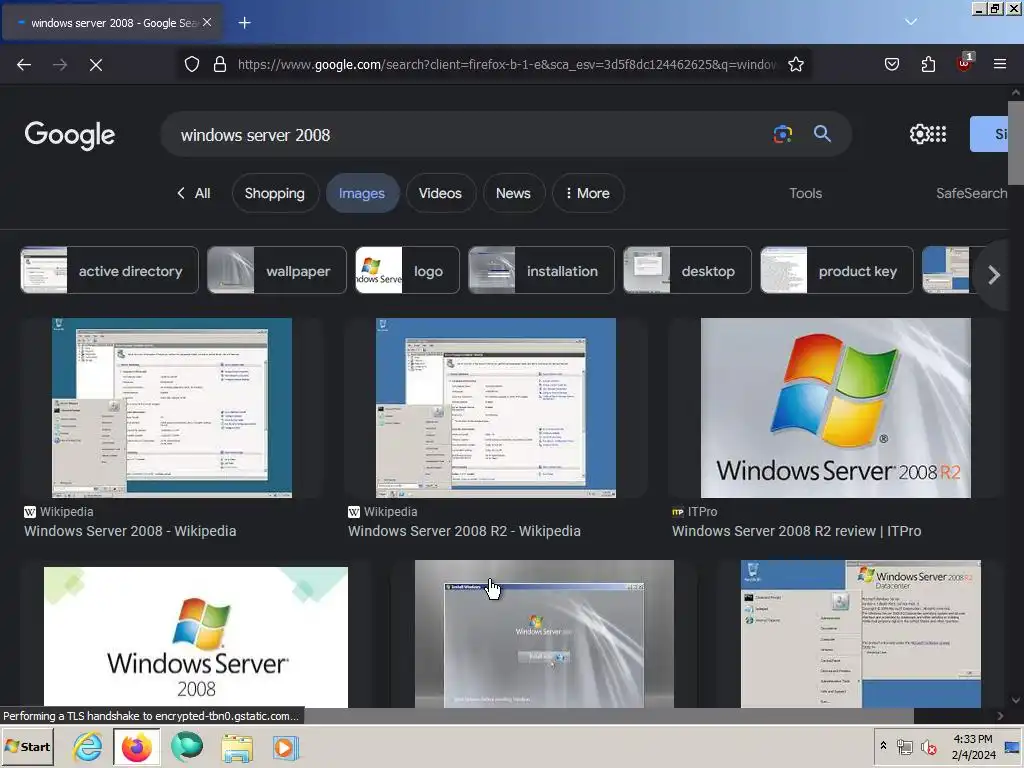Switch to the Shopping tab
Image resolution: width=1024 pixels, height=768 pixels.
click(x=275, y=193)
